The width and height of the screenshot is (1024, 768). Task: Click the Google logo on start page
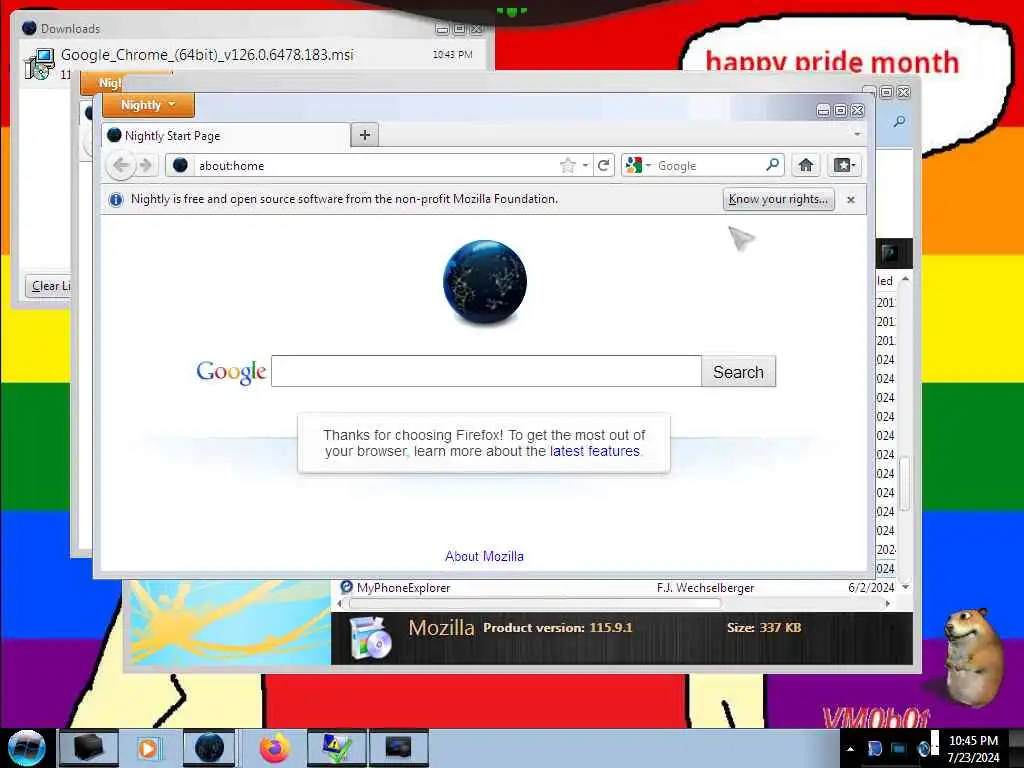[x=231, y=372]
